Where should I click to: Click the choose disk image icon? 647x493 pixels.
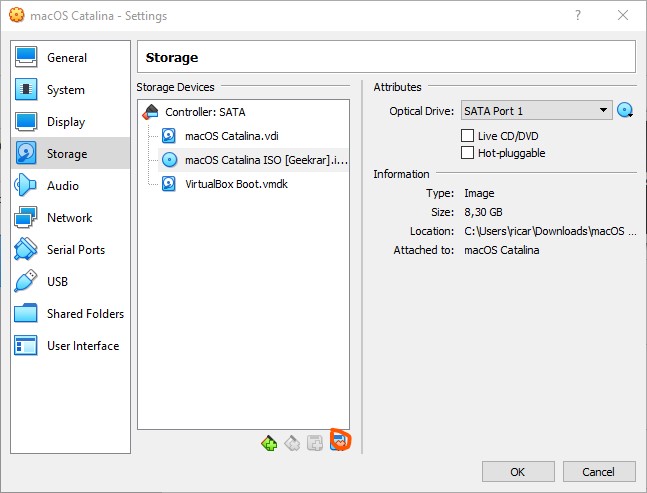tap(625, 111)
